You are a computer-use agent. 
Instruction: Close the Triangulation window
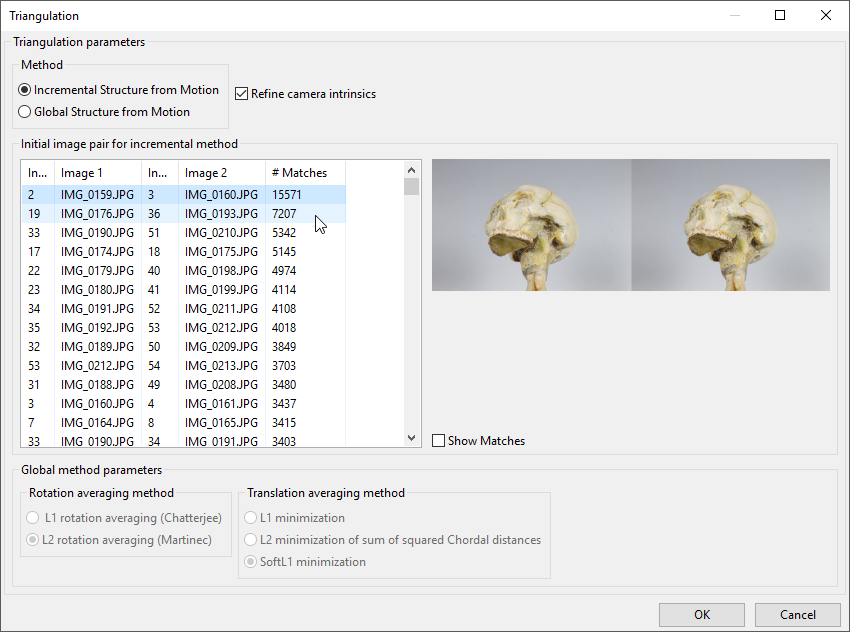(x=825, y=15)
